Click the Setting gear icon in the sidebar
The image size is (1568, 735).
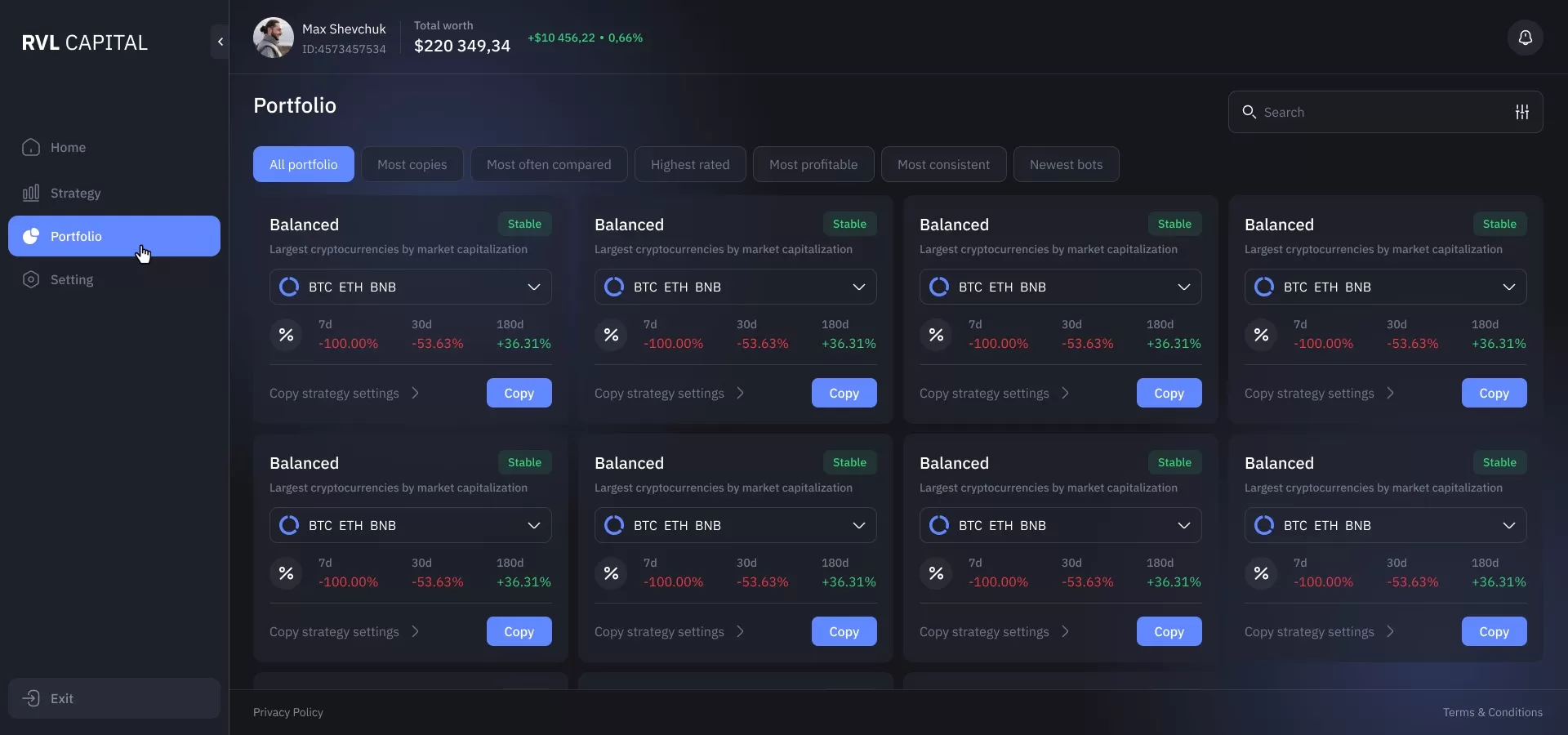[x=31, y=280]
